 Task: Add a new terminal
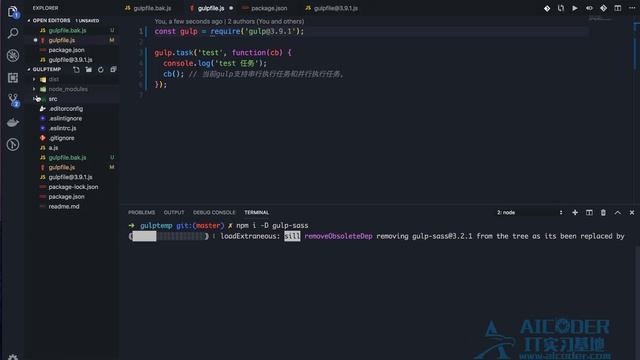pyautogui.click(x=575, y=213)
